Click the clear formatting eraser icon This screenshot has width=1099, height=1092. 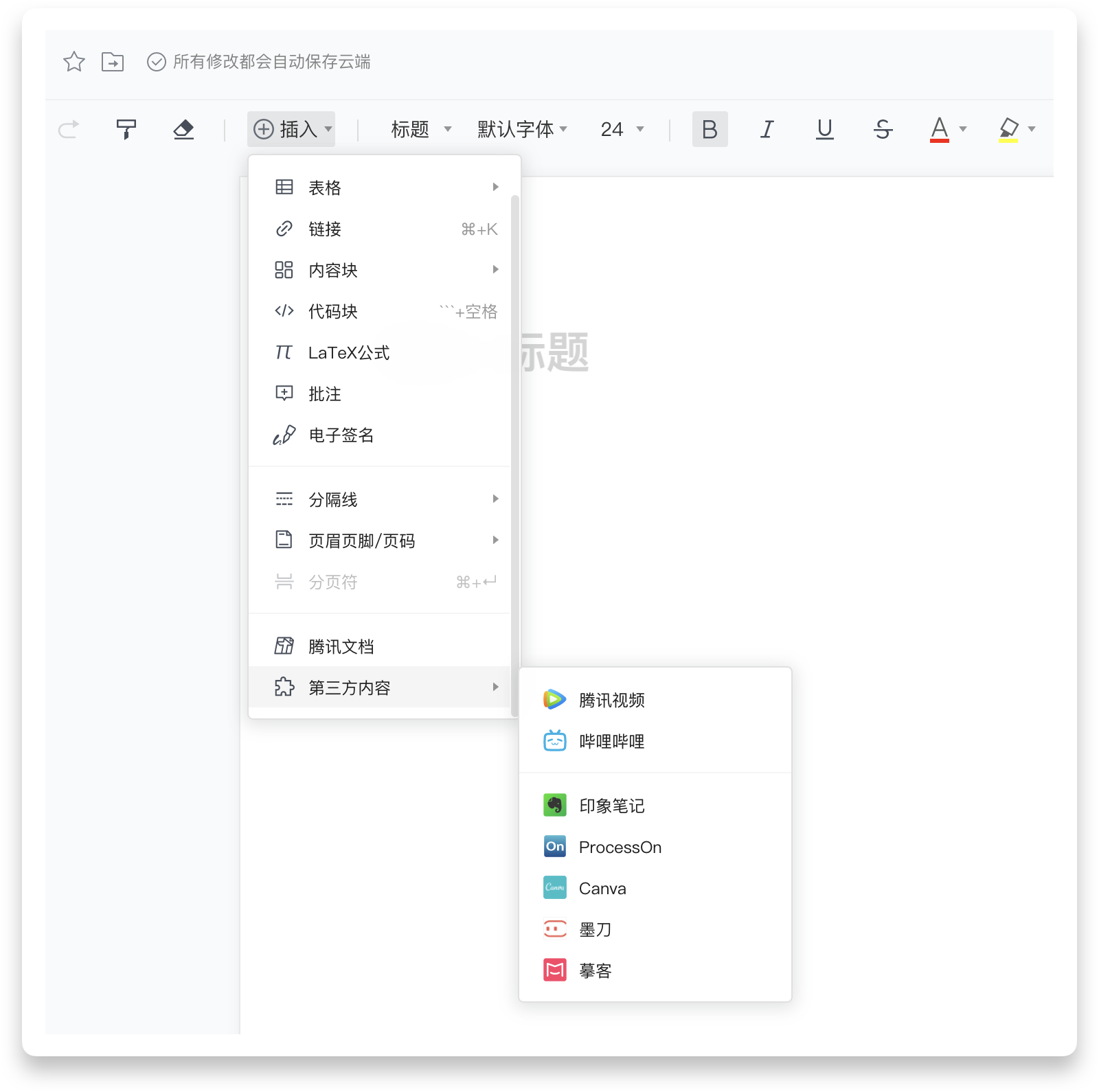183,129
